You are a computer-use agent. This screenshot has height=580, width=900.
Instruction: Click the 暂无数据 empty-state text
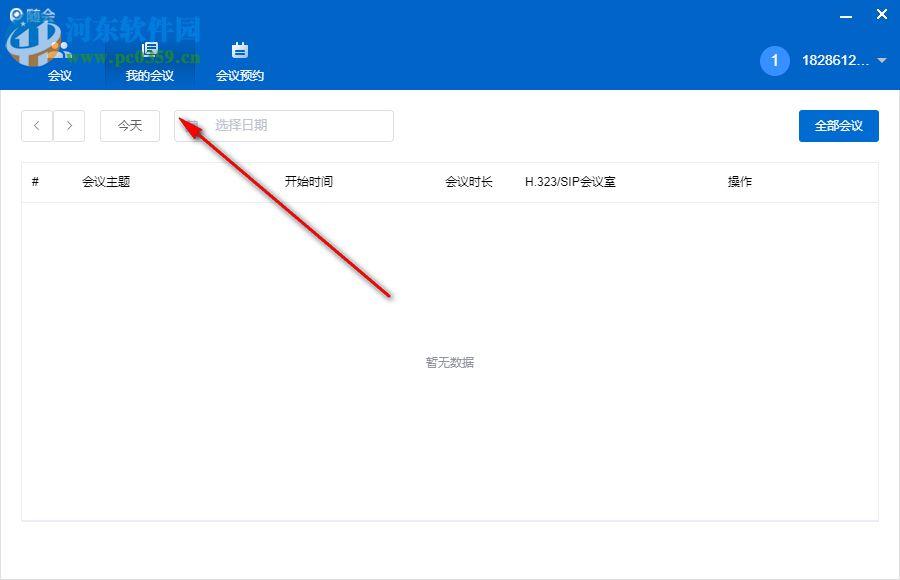(x=450, y=362)
